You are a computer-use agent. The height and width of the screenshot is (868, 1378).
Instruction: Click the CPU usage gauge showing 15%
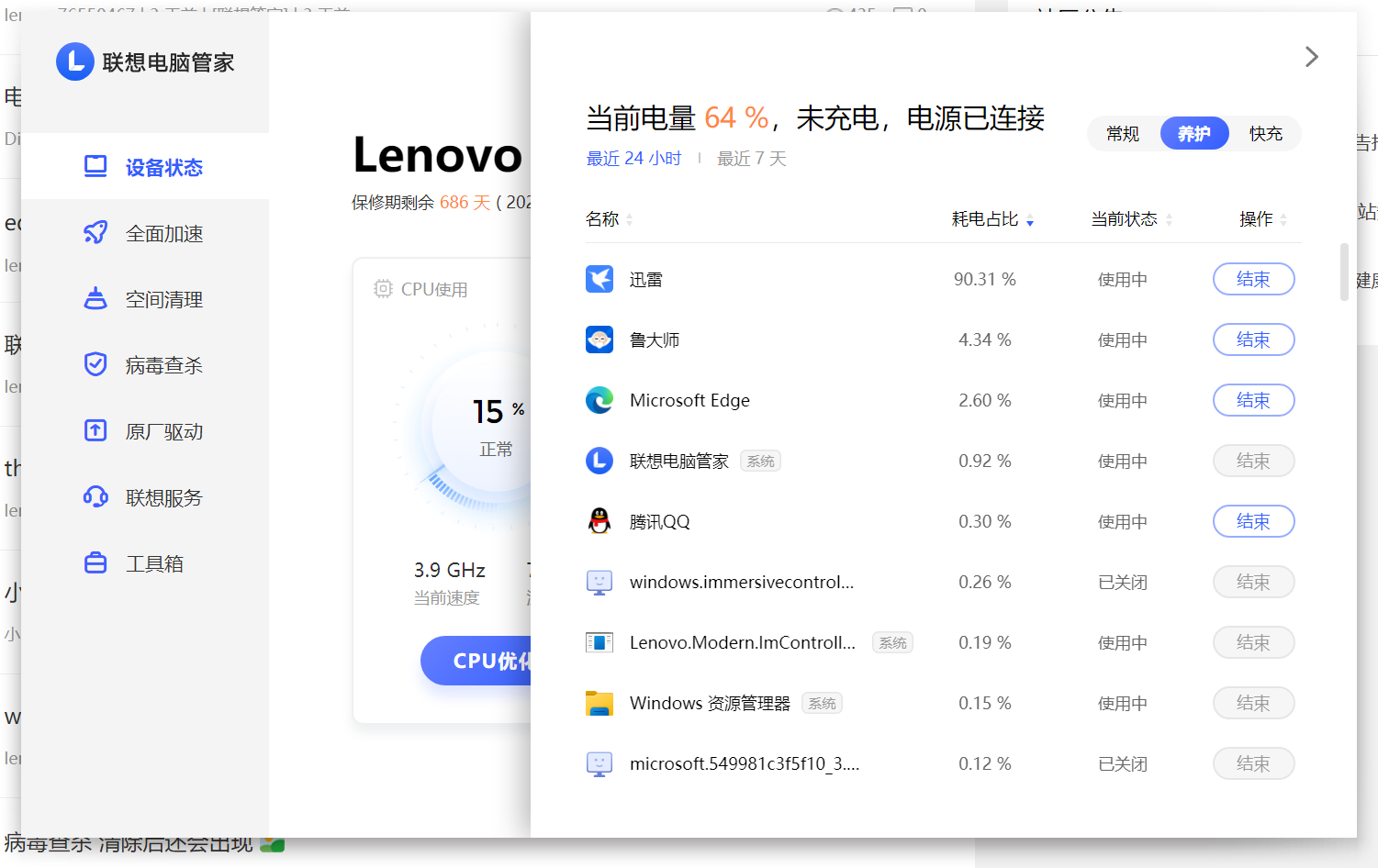coord(464,426)
